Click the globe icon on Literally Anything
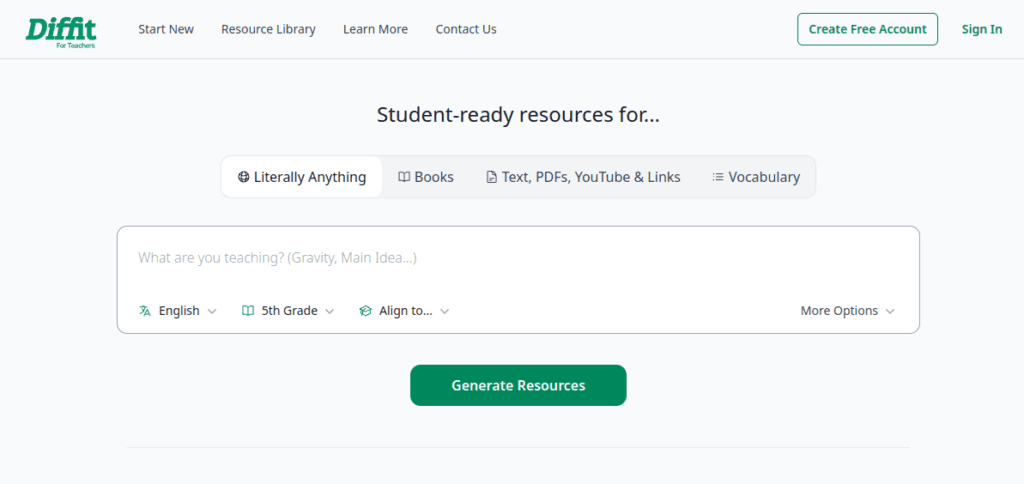This screenshot has width=1024, height=484. point(244,177)
